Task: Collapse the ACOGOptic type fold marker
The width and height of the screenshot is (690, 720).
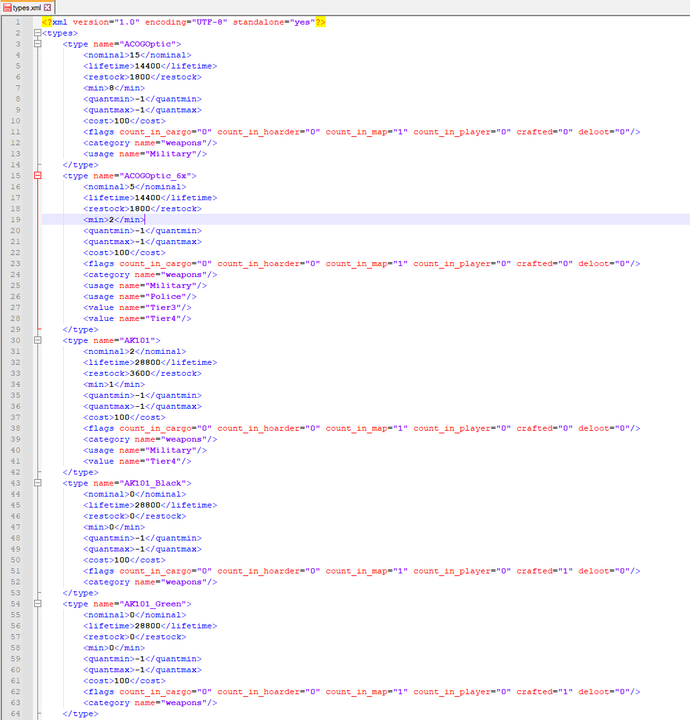Action: pos(38,44)
